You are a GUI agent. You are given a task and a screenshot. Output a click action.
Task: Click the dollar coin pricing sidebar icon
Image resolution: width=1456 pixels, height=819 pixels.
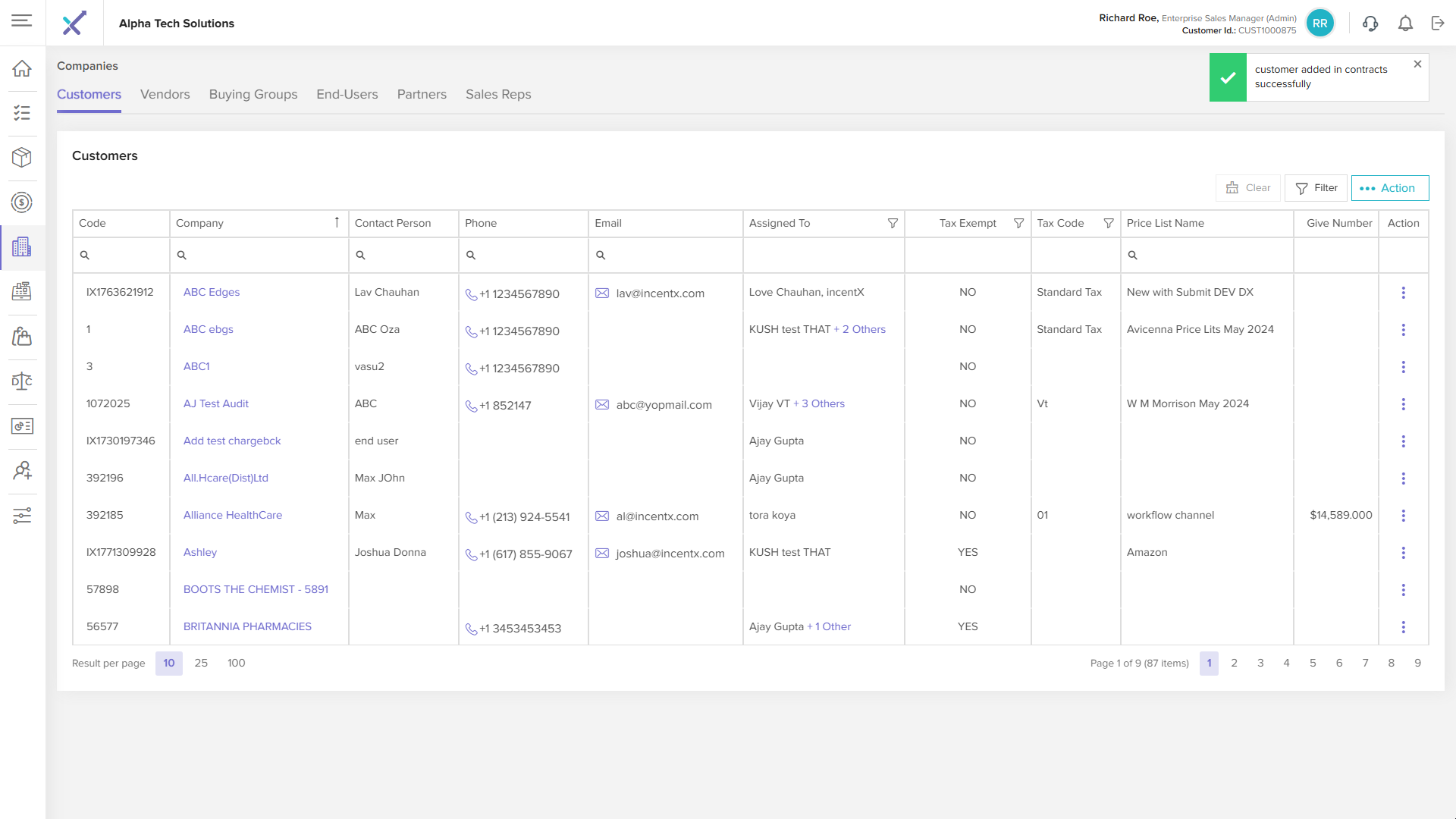coord(22,202)
